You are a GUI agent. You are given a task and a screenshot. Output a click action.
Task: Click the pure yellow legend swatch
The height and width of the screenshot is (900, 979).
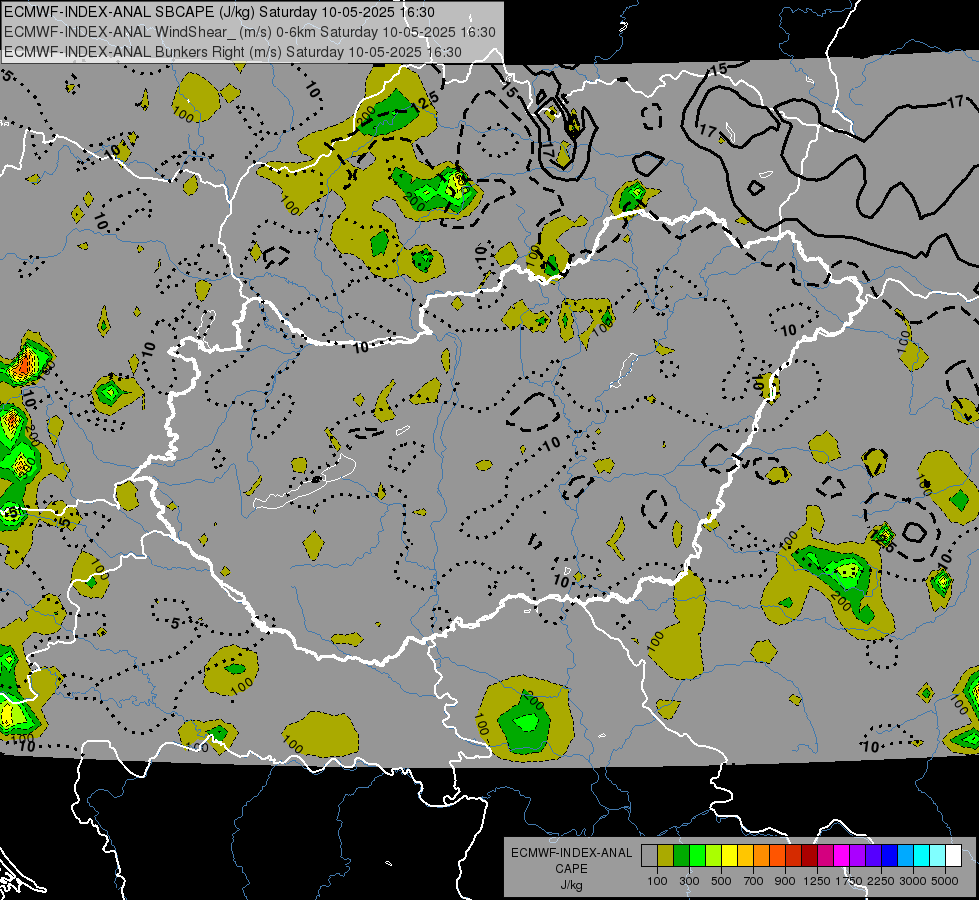pyautogui.click(x=729, y=856)
